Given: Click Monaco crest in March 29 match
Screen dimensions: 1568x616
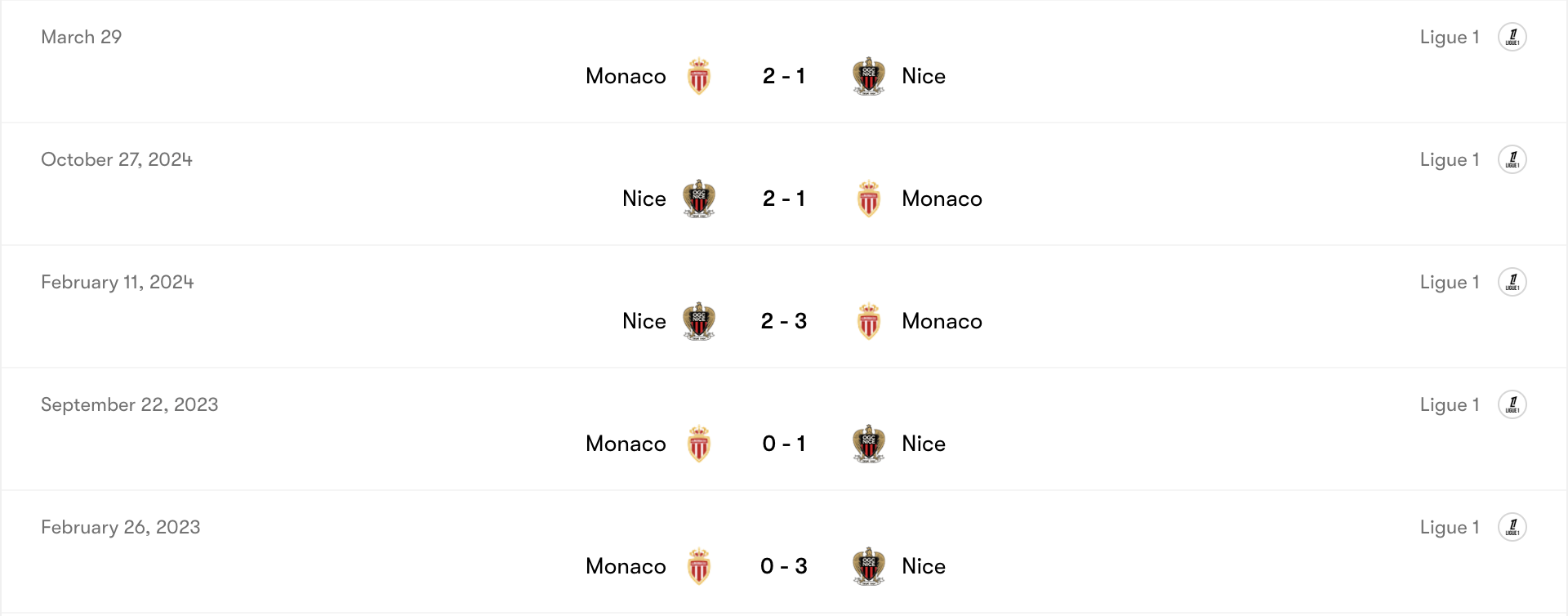Looking at the screenshot, I should click(x=699, y=76).
